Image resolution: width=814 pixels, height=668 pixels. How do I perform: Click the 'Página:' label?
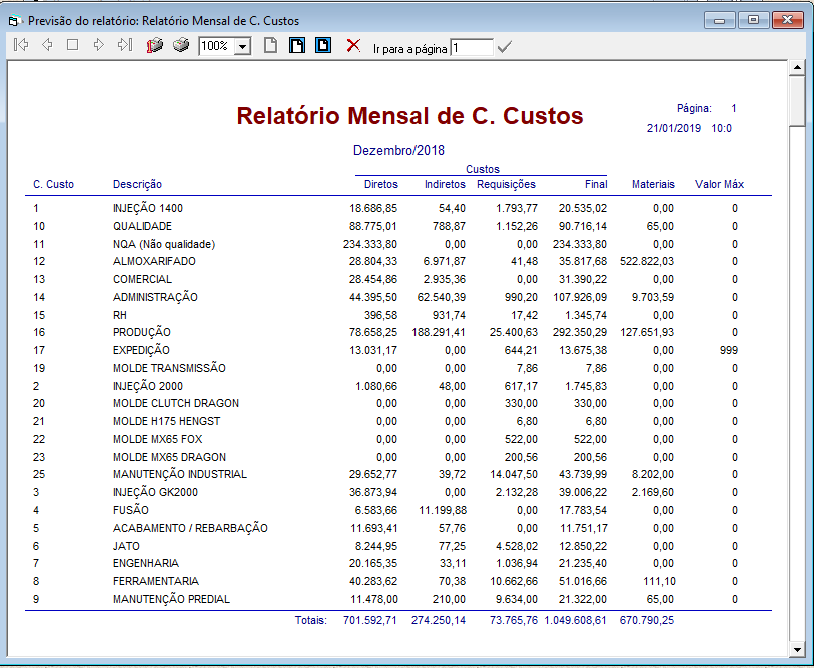point(694,108)
